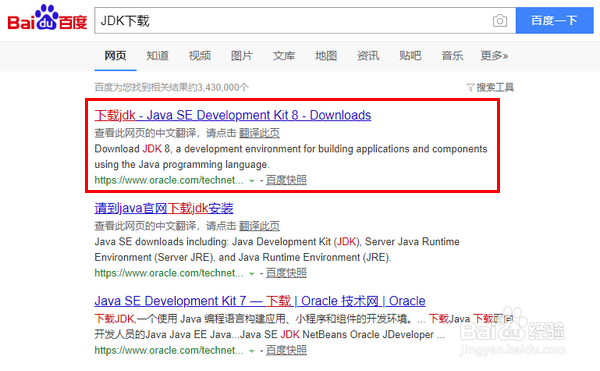Click 翻译此页 under the JDK 8 result
Image resolution: width=600 pixels, height=371 pixels.
(259, 133)
